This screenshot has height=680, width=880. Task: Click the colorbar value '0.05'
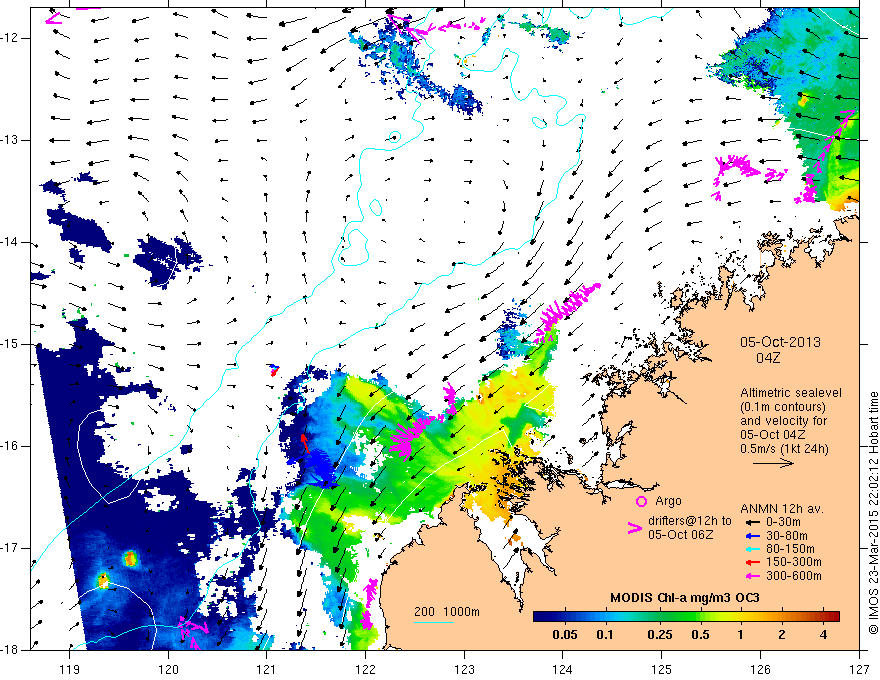coord(565,635)
